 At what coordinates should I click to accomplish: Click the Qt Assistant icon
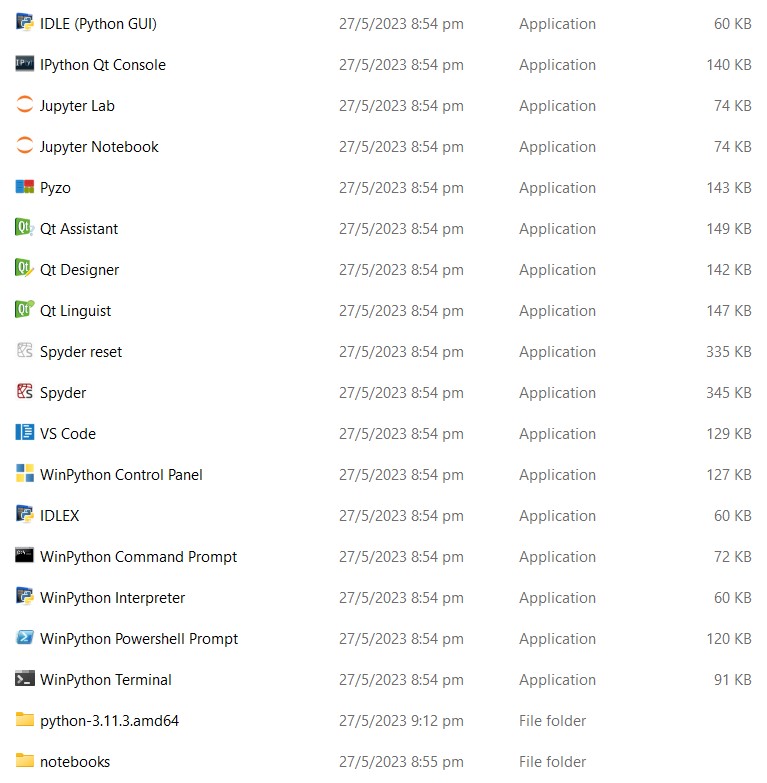click(x=24, y=228)
